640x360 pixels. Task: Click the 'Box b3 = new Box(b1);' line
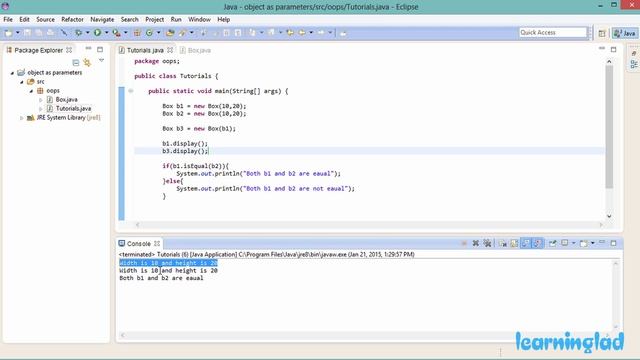[199, 129]
